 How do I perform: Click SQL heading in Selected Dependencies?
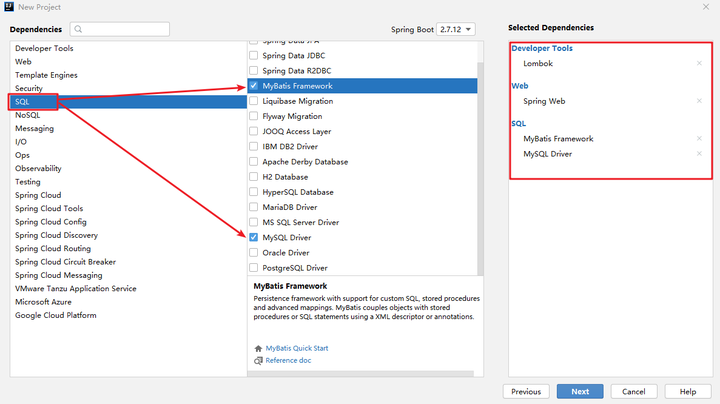(x=518, y=123)
